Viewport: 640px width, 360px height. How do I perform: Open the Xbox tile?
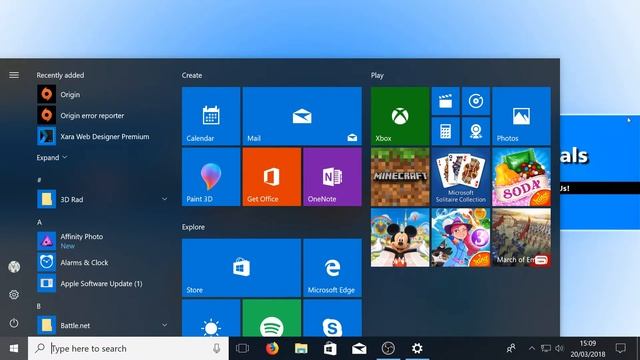coord(400,116)
